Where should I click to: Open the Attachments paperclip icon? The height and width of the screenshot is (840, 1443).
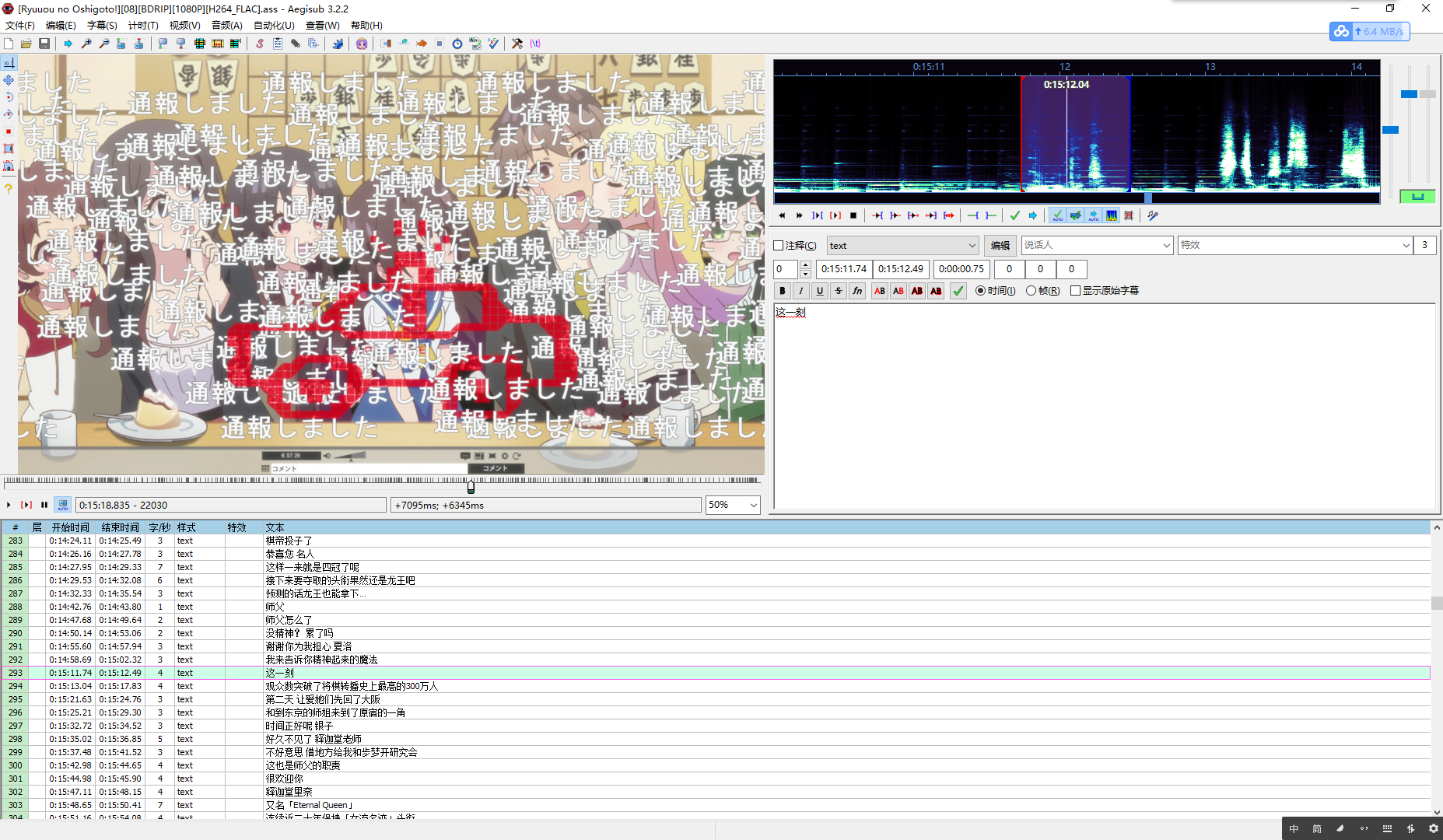tap(296, 44)
